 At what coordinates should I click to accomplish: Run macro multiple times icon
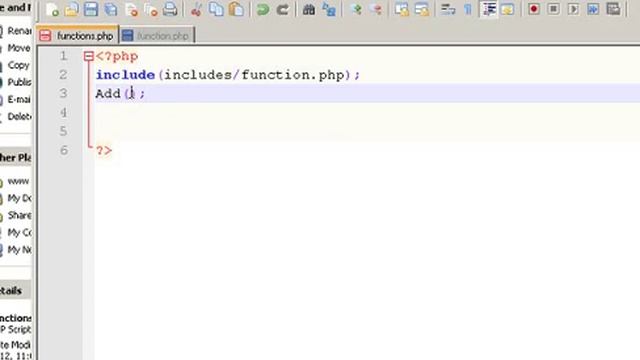(593, 9)
